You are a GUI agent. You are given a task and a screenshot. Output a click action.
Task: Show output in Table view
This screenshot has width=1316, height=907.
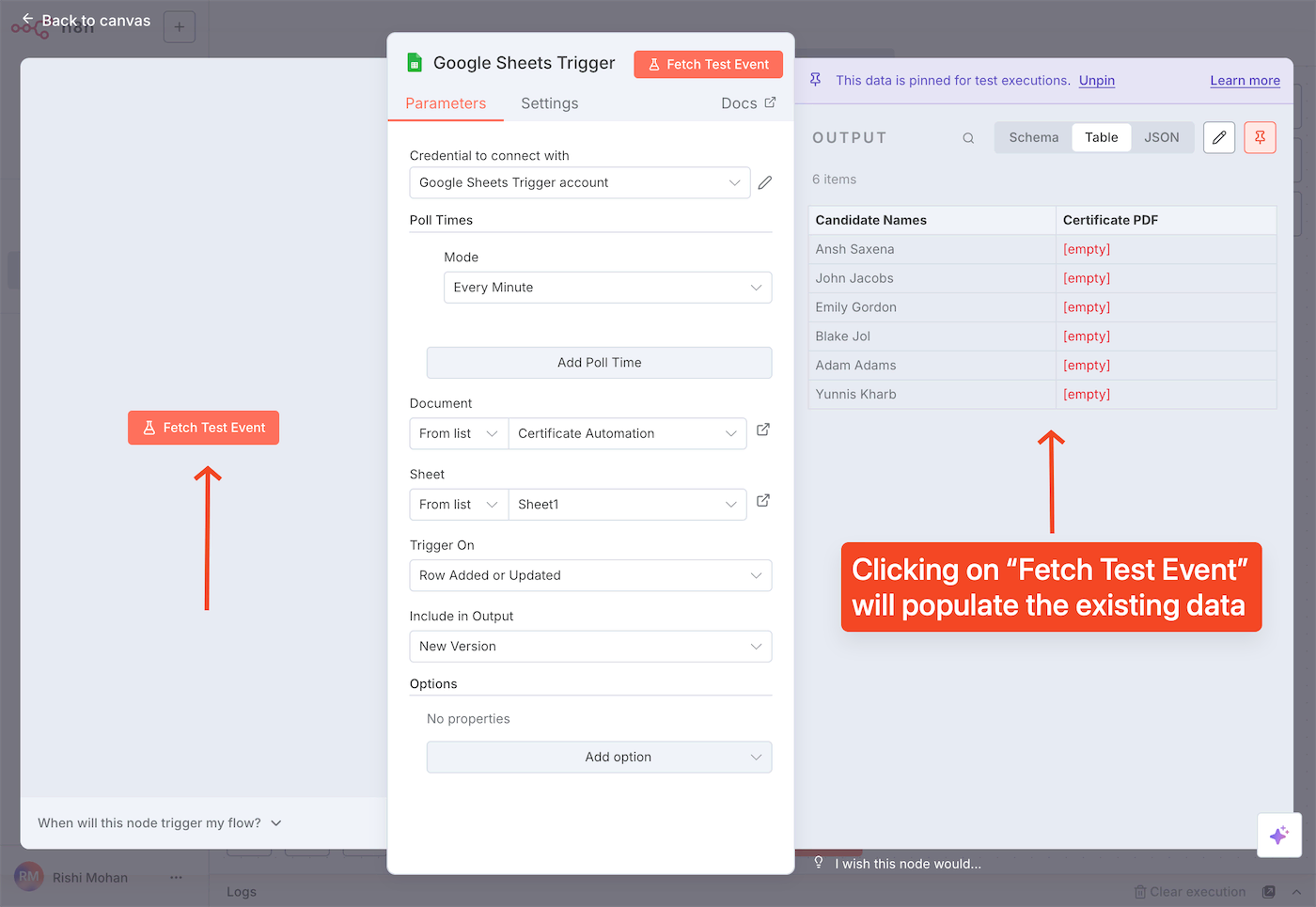pos(1102,137)
